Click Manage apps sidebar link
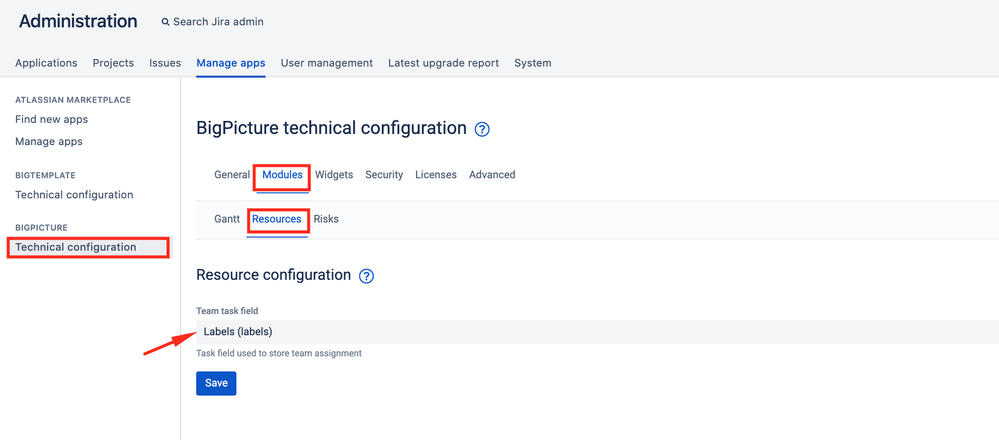Viewport: 999px width, 440px height. 49,141
